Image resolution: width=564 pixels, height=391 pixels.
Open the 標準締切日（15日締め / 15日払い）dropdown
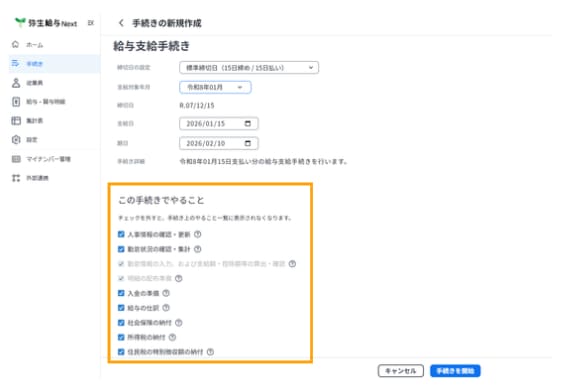[x=249, y=68]
